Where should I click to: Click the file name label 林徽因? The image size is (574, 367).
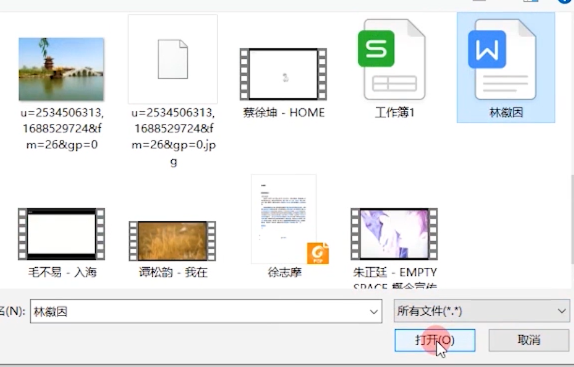click(x=506, y=113)
